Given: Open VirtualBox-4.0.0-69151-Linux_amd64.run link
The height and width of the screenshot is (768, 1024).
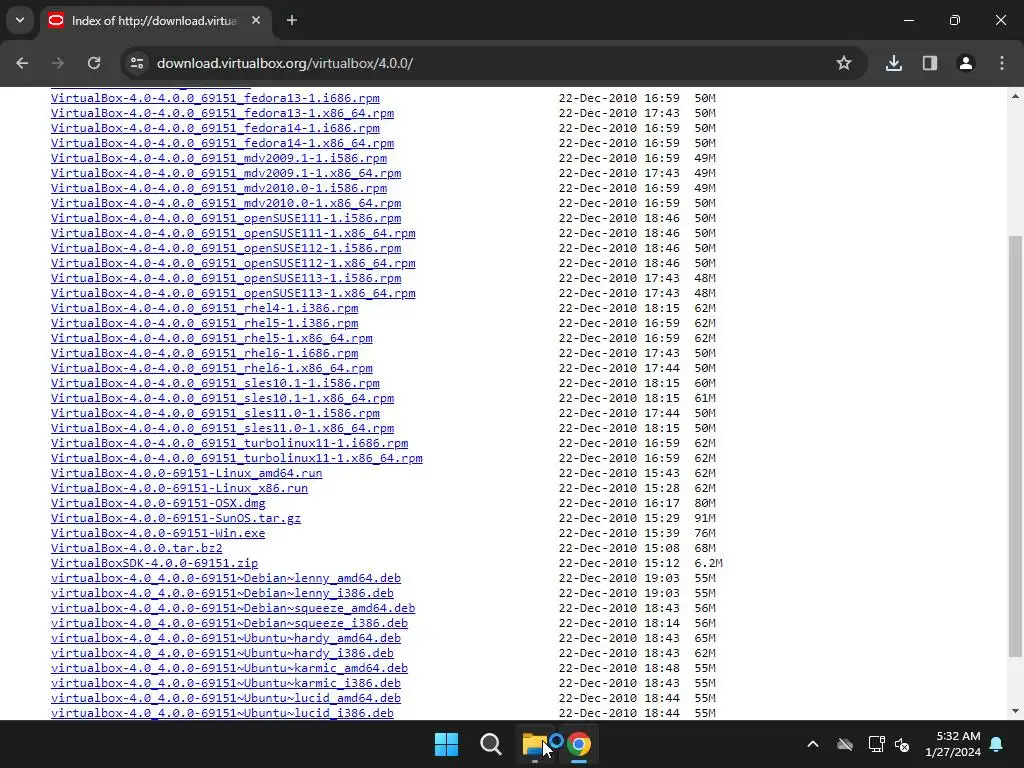Looking at the screenshot, I should coord(186,473).
